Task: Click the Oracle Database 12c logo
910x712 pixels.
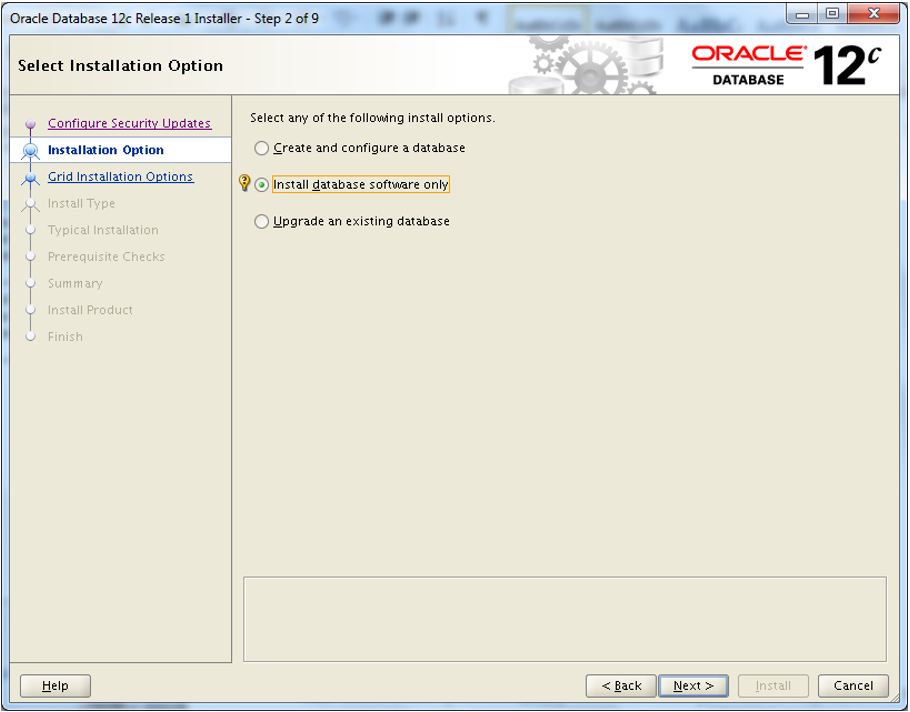Action: 786,66
